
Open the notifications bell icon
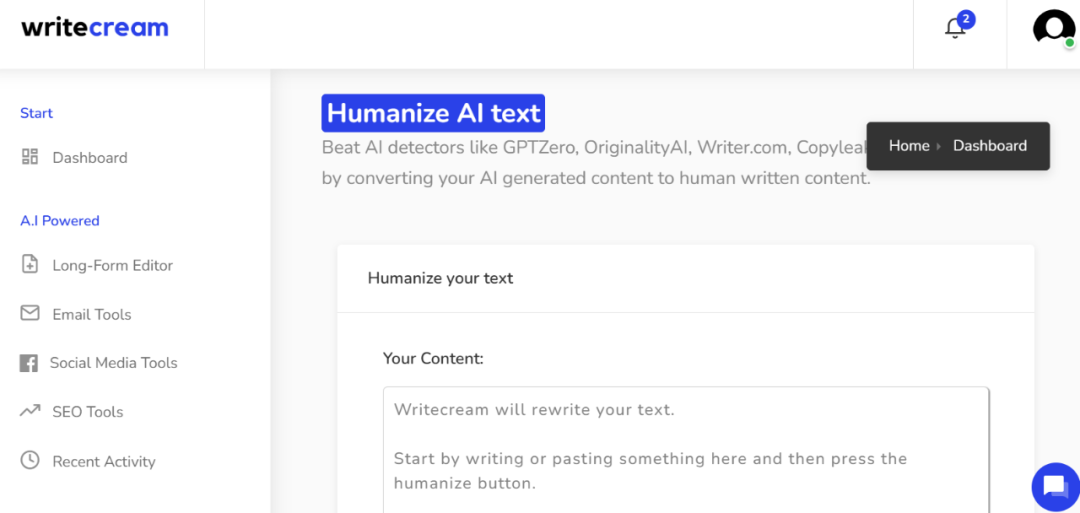click(x=955, y=28)
